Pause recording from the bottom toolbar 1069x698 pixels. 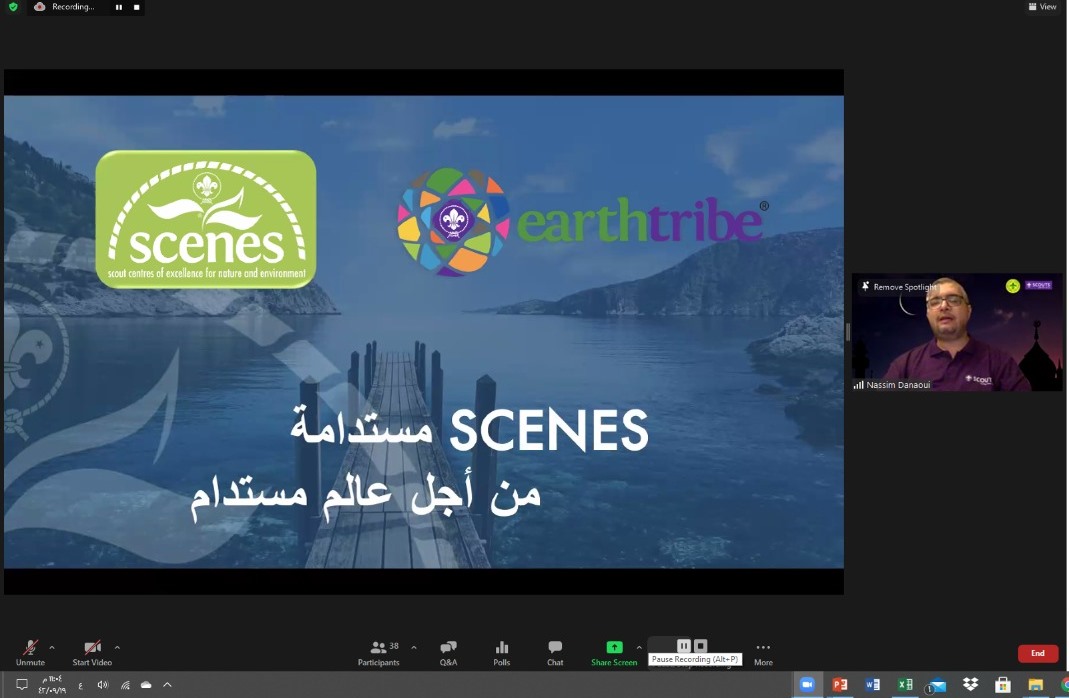tap(684, 646)
